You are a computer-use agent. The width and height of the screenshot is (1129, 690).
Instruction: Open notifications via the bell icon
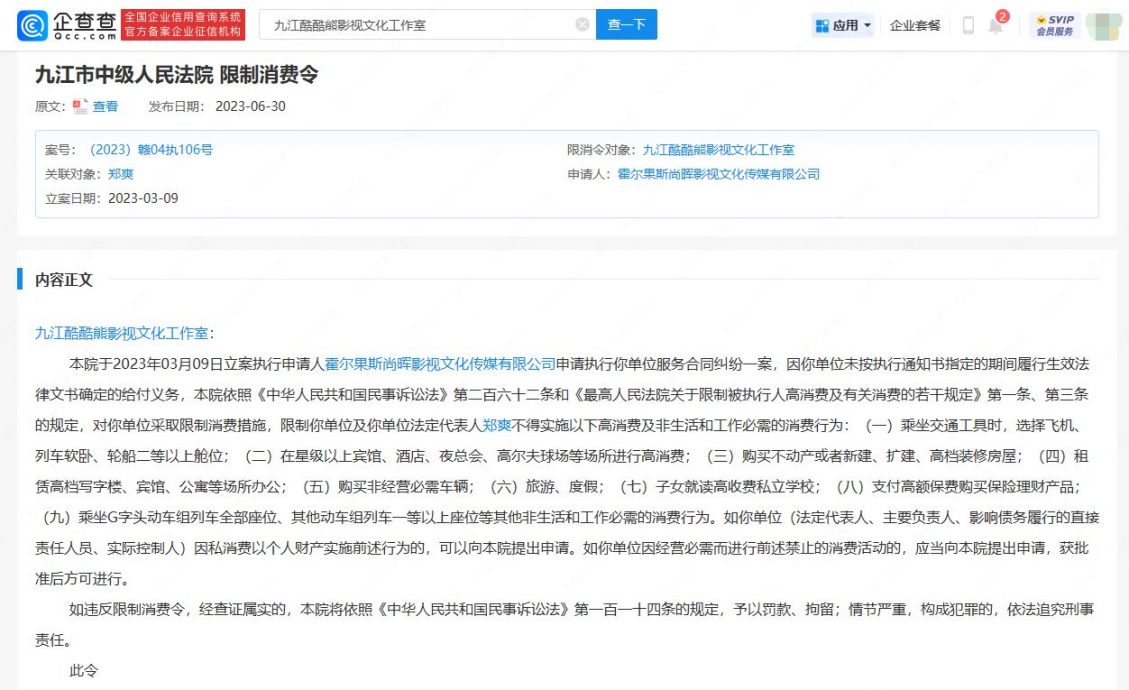(x=996, y=24)
